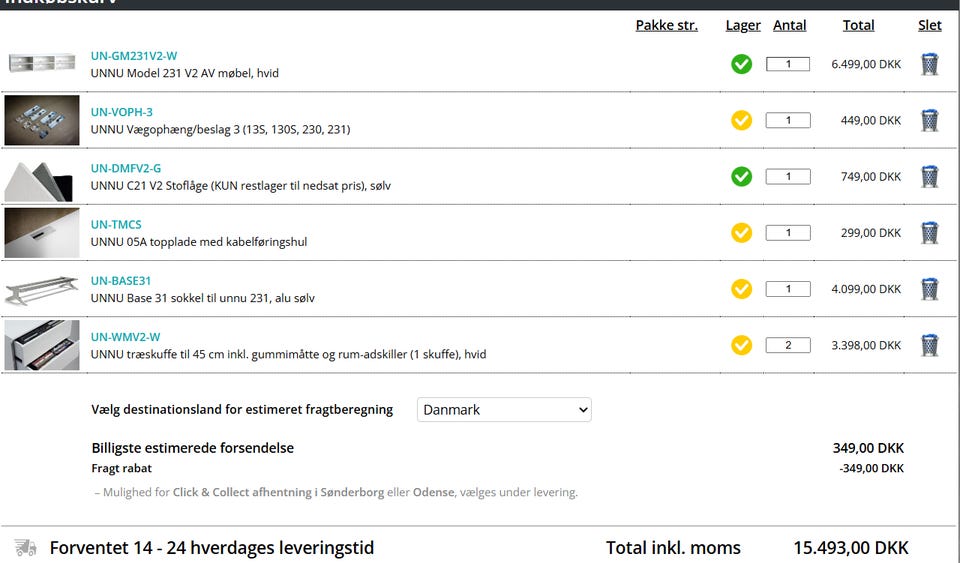Delete the UN-TMCS topplade item

929,233
